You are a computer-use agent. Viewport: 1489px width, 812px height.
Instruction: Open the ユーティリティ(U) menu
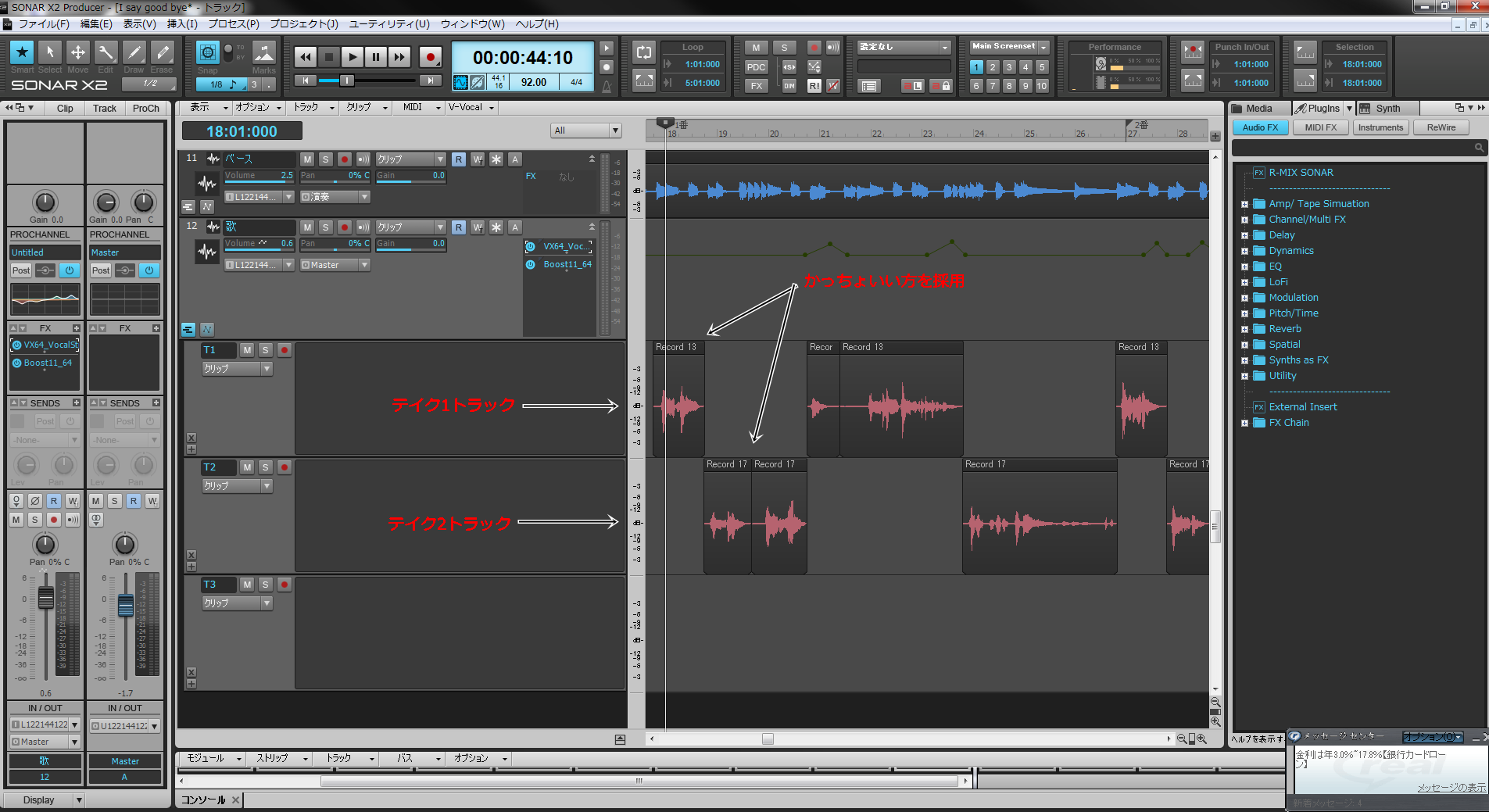[x=389, y=24]
